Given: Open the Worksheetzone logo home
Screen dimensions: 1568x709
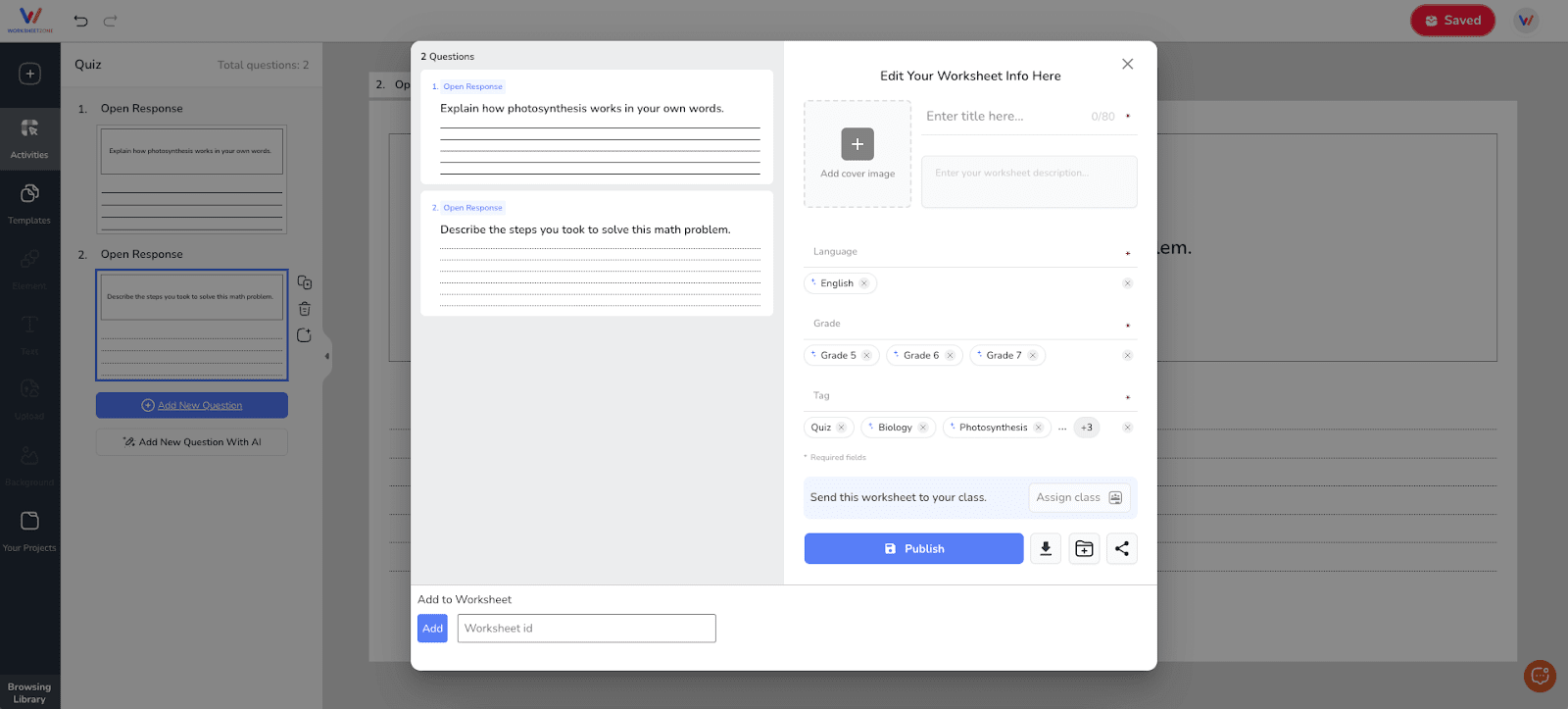Looking at the screenshot, I should point(30,20).
